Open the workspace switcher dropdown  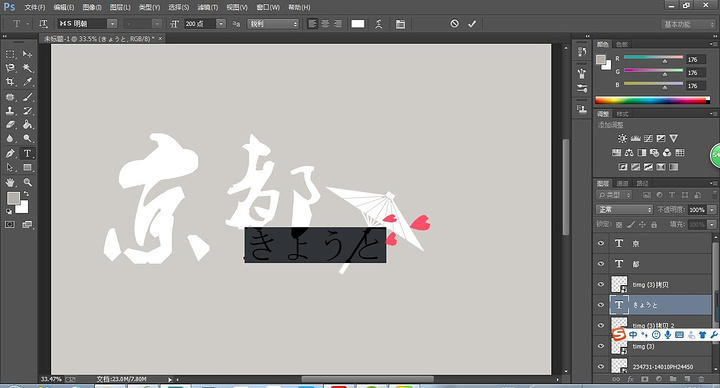(687, 24)
